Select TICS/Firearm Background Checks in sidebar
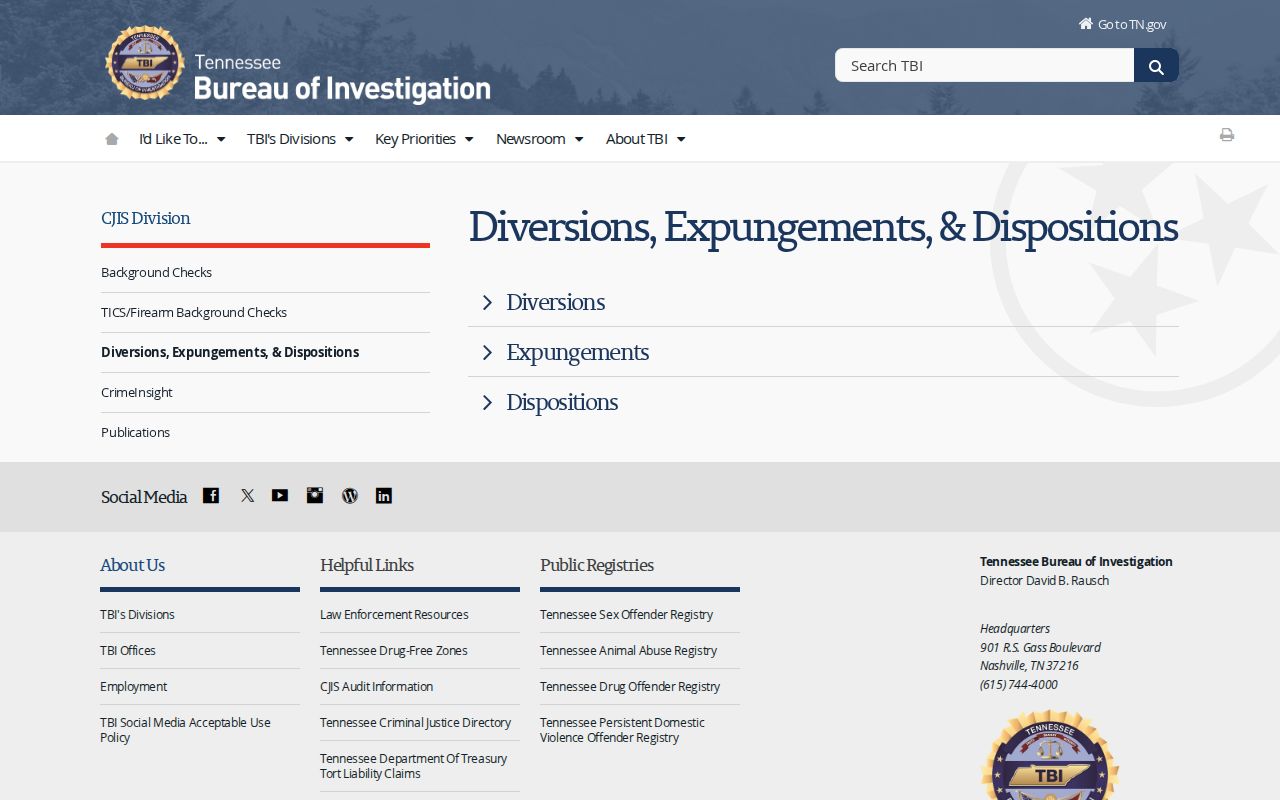 pyautogui.click(x=194, y=312)
